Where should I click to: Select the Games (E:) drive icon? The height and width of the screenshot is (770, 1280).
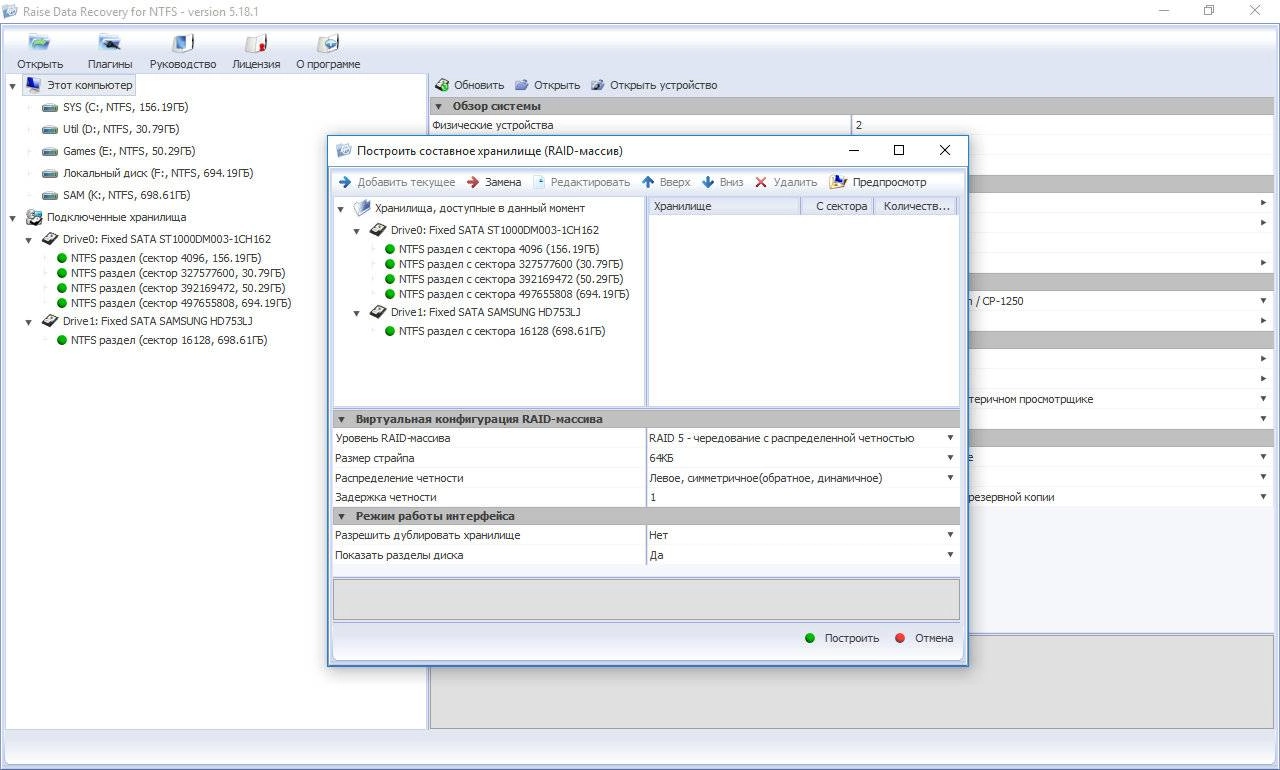pyautogui.click(x=50, y=151)
